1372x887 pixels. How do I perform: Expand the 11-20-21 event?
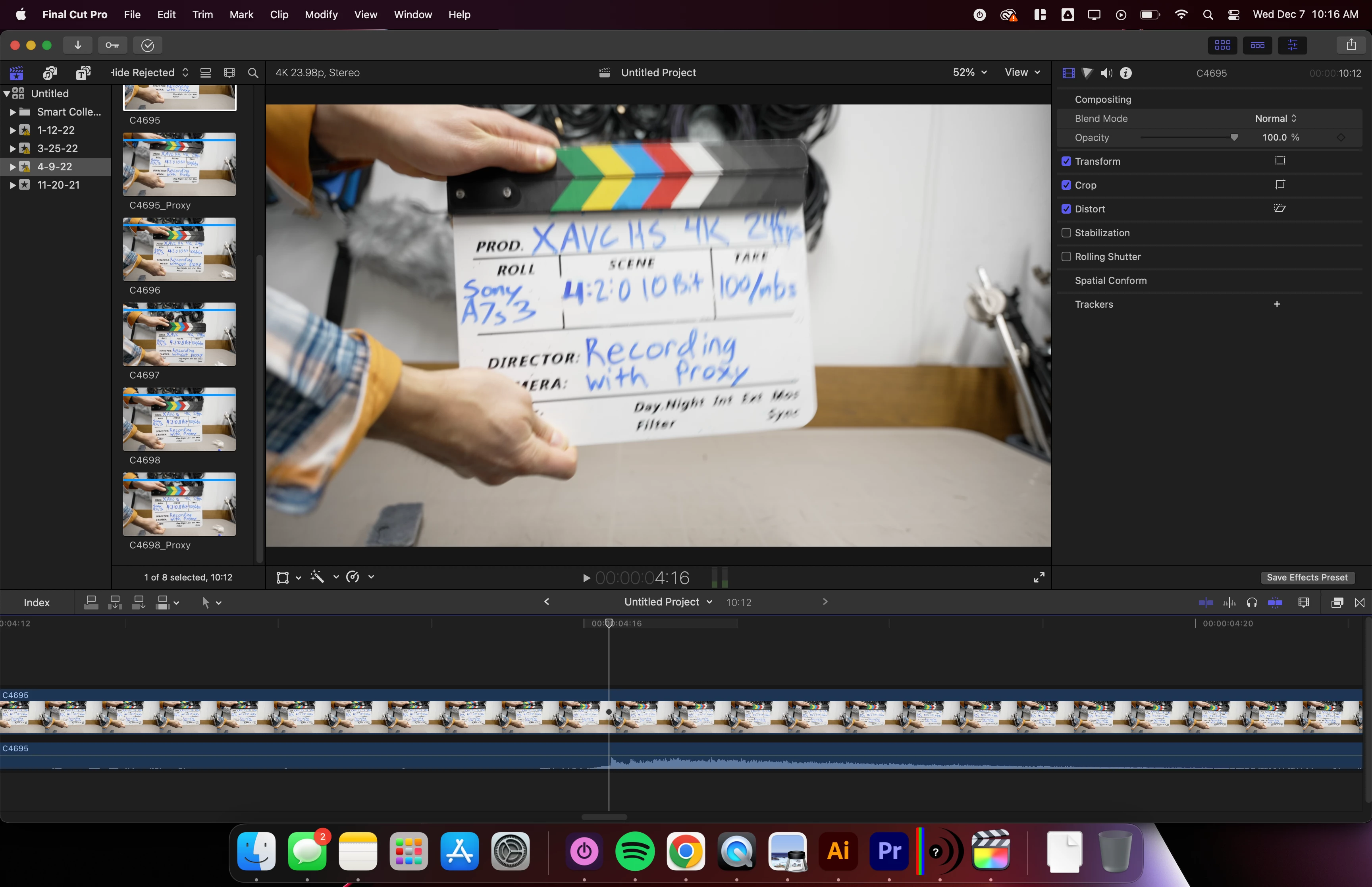click(13, 185)
